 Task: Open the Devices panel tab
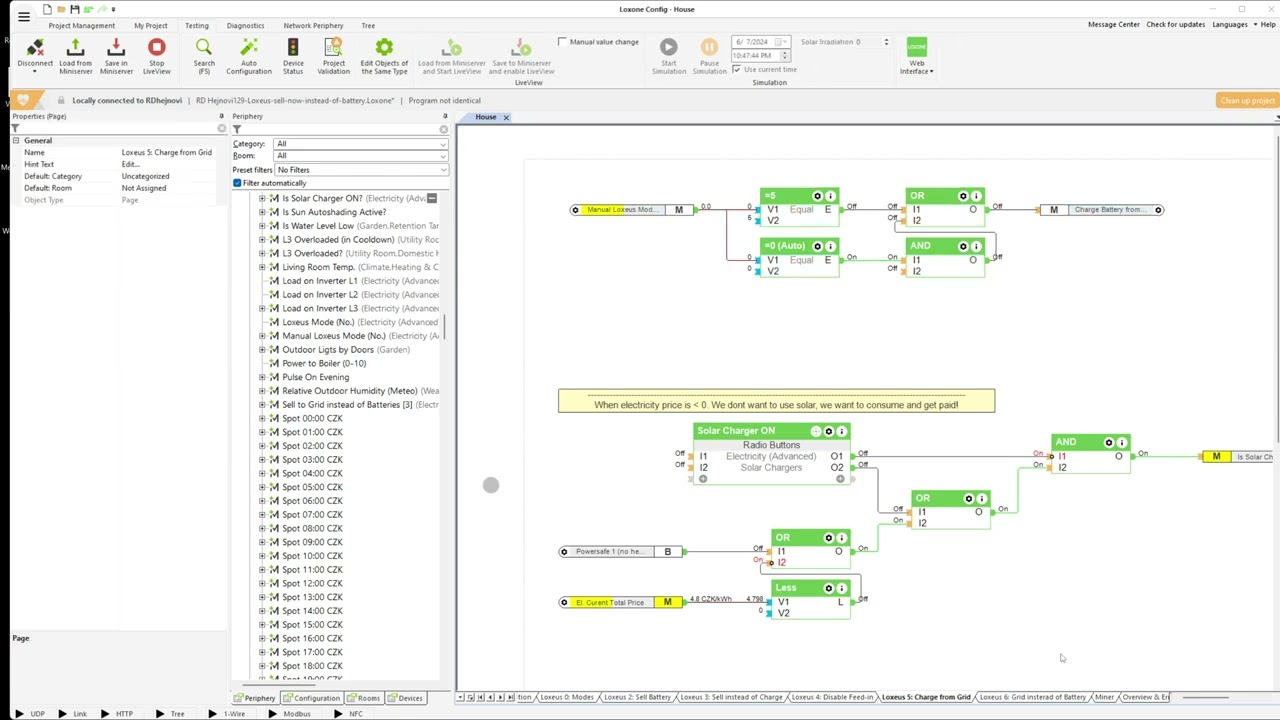406,698
